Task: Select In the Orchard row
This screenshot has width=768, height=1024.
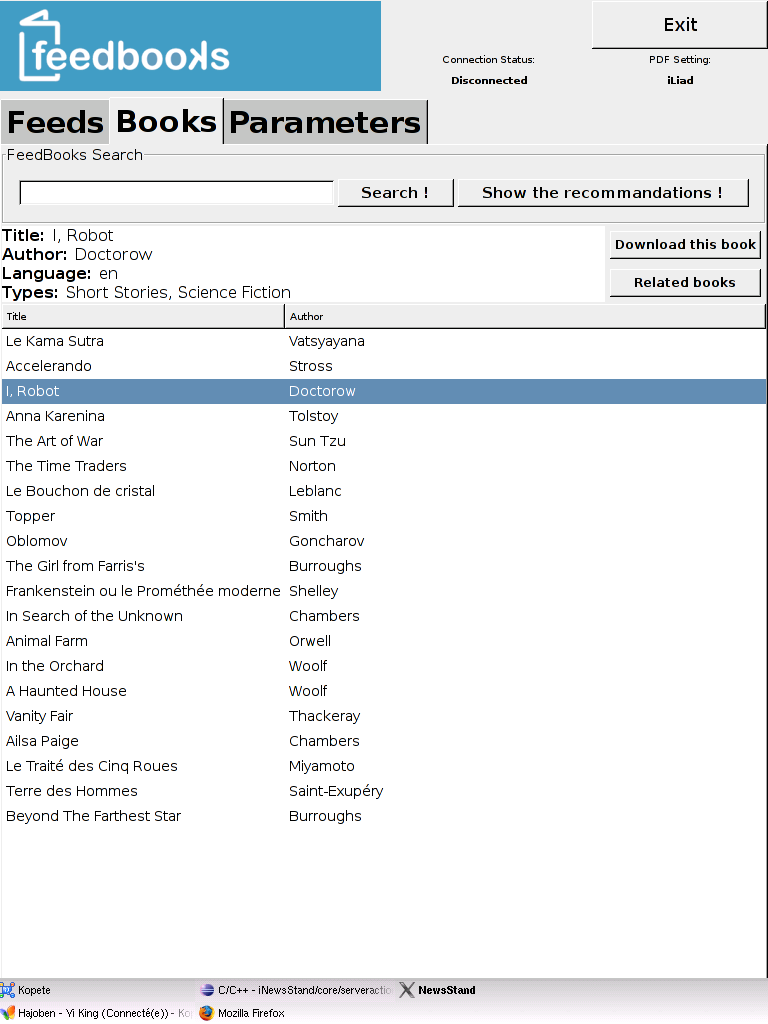Action: [x=383, y=665]
